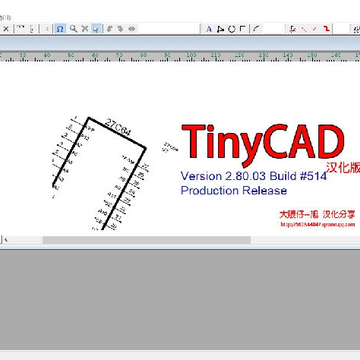Click the gray X icon beside magnifier
Viewport: 360px width, 360px height.
coord(85,29)
